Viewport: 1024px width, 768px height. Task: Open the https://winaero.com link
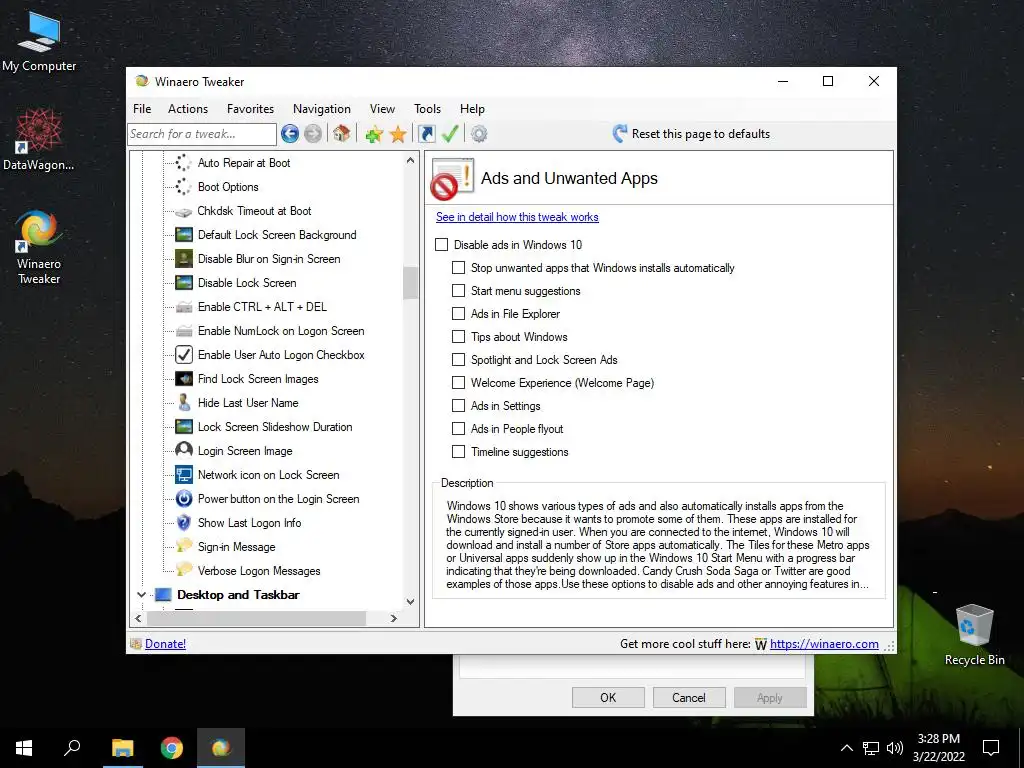click(824, 643)
